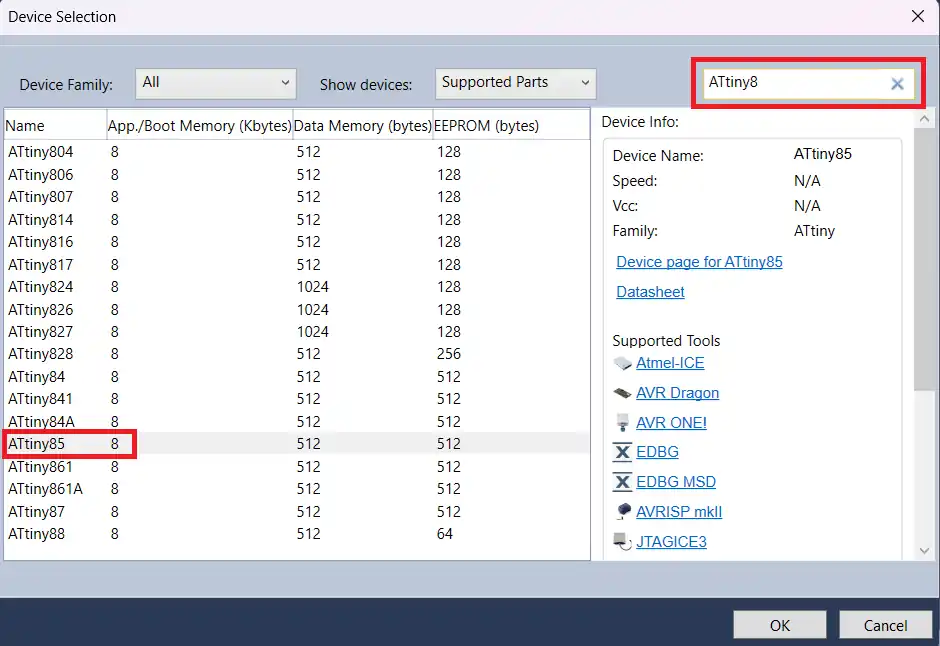Image resolution: width=940 pixels, height=646 pixels.
Task: Click Device Info scrollbar up arrow
Action: (924, 119)
